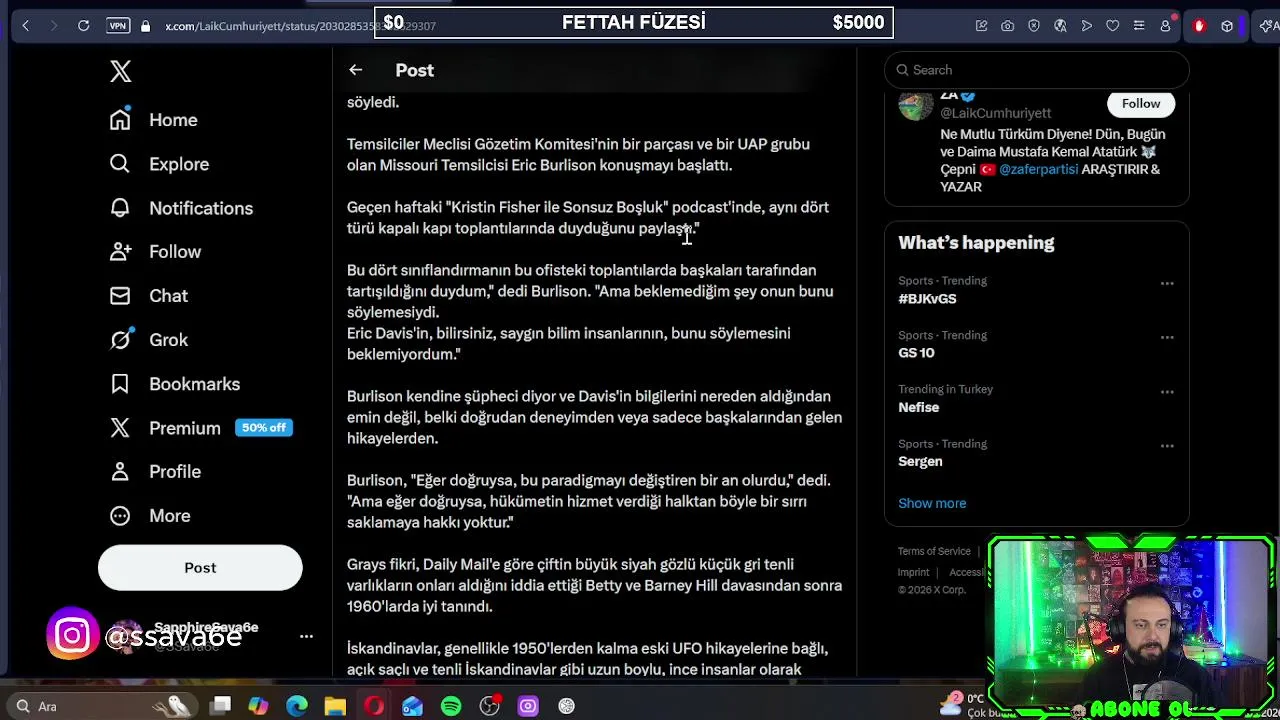Click the Bookmarks ribbon icon

coord(120,384)
